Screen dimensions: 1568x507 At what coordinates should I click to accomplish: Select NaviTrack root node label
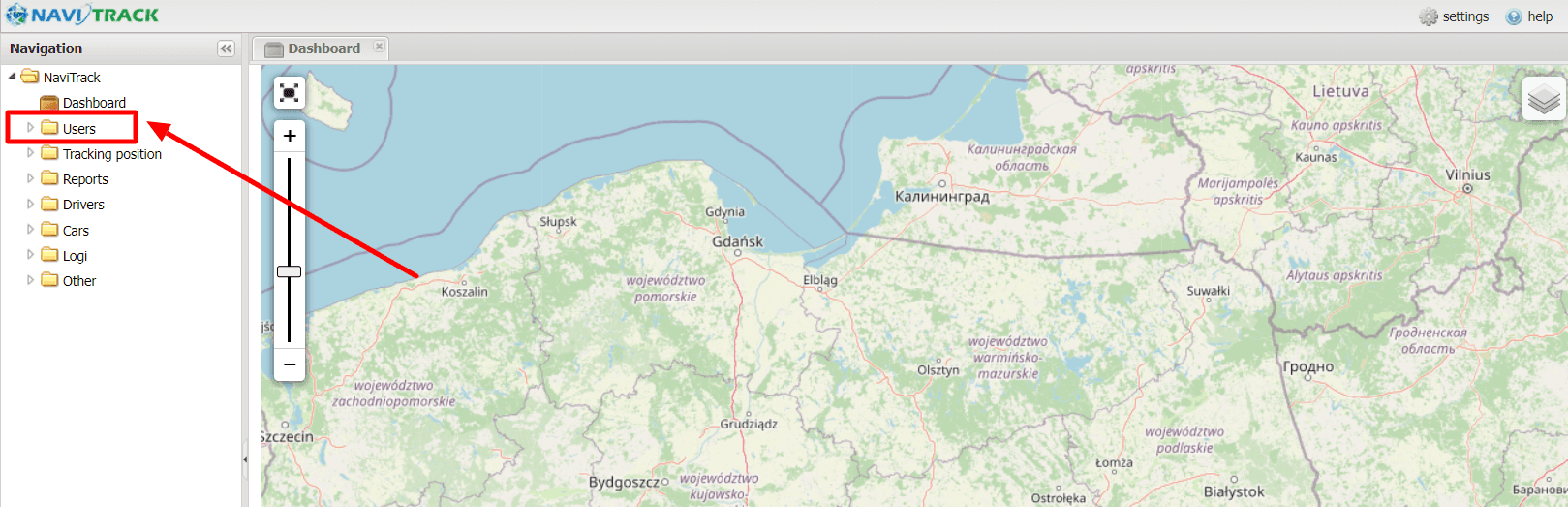coord(72,78)
